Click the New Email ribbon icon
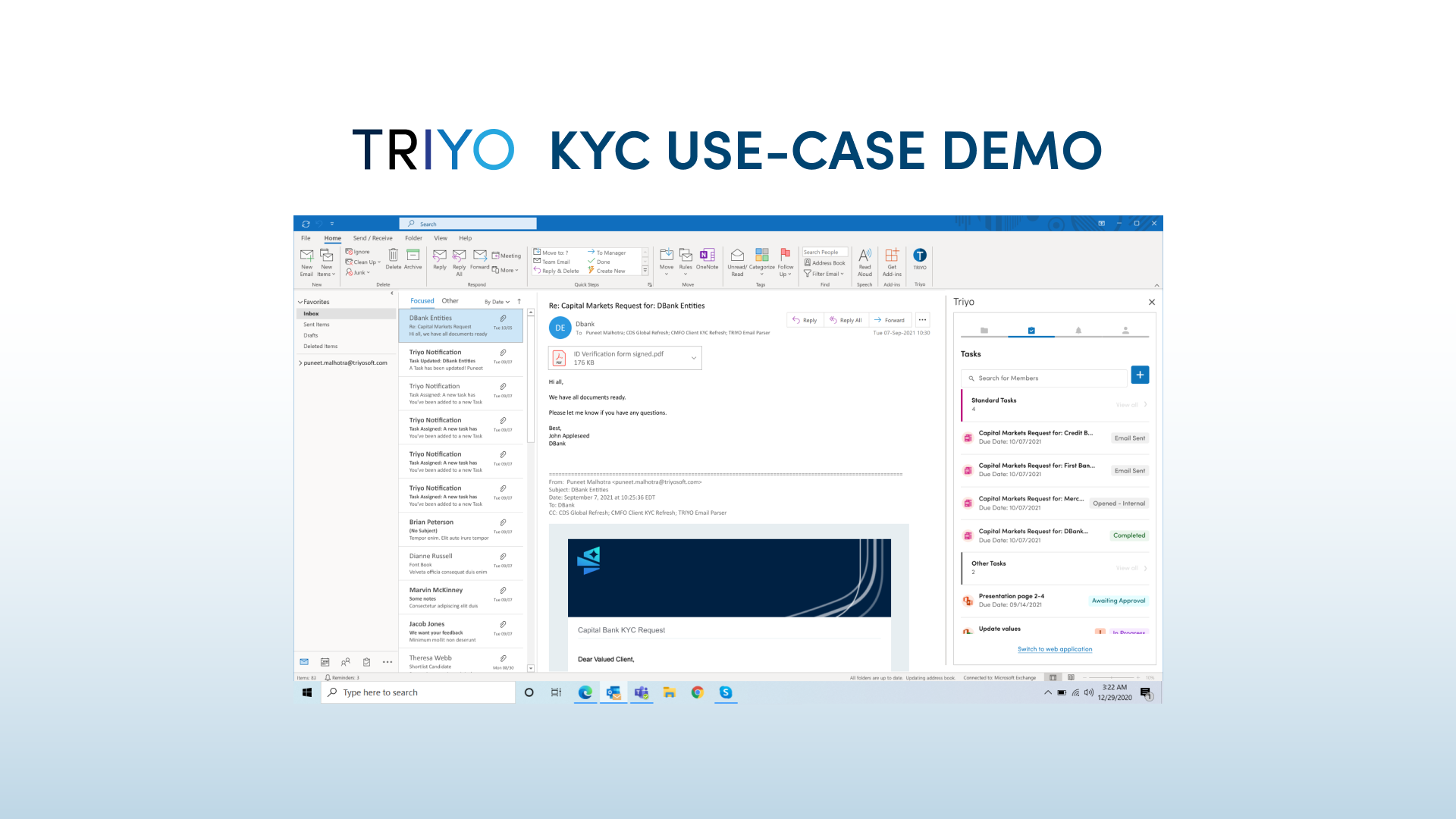Screen dimensions: 1456x819 tap(306, 256)
